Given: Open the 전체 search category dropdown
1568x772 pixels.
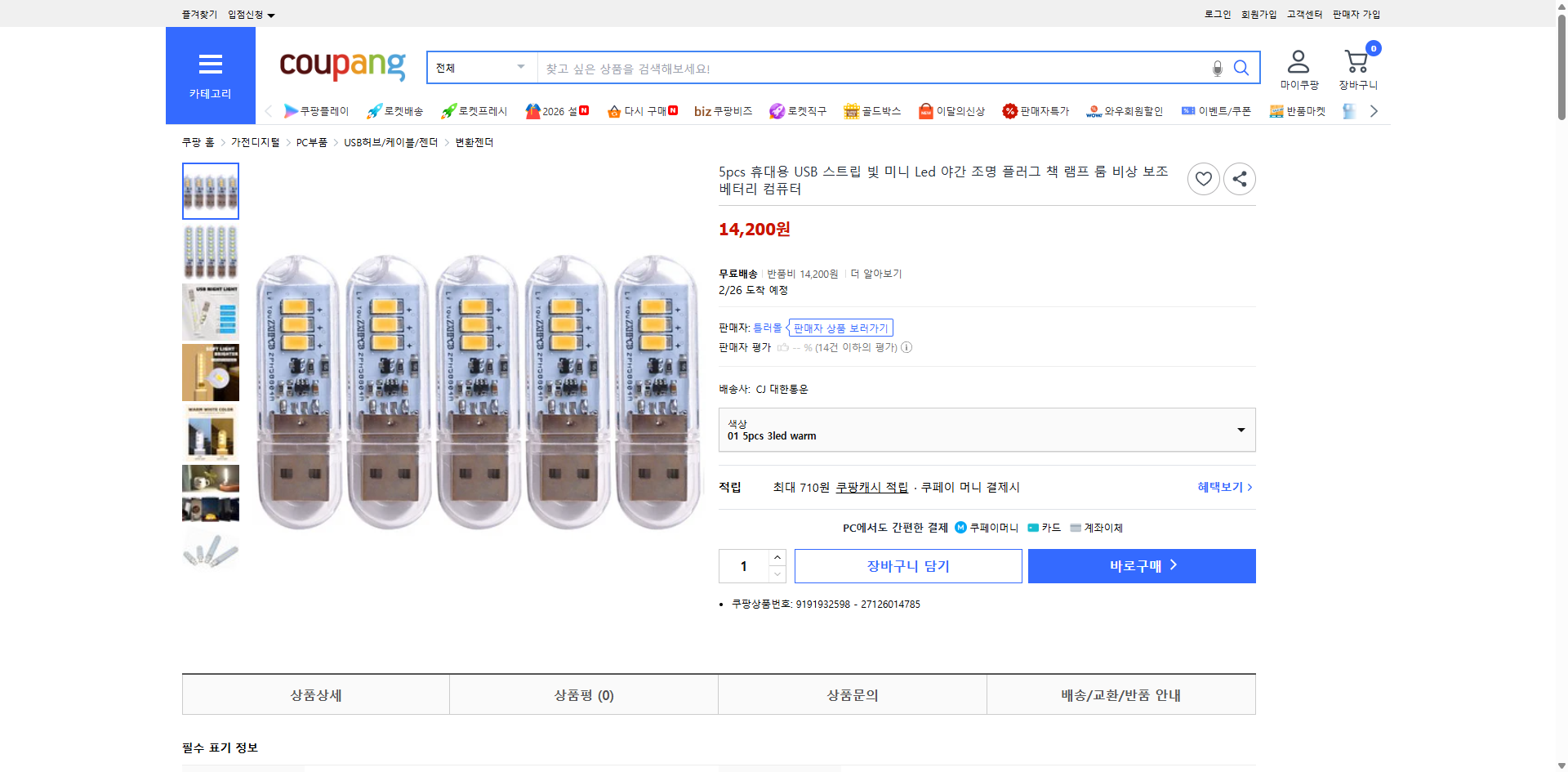Looking at the screenshot, I should click(480, 68).
